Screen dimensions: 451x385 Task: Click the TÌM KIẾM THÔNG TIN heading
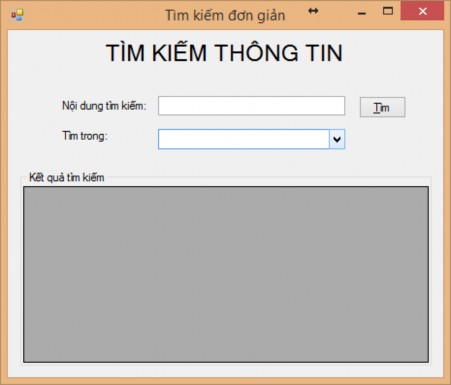tap(224, 53)
